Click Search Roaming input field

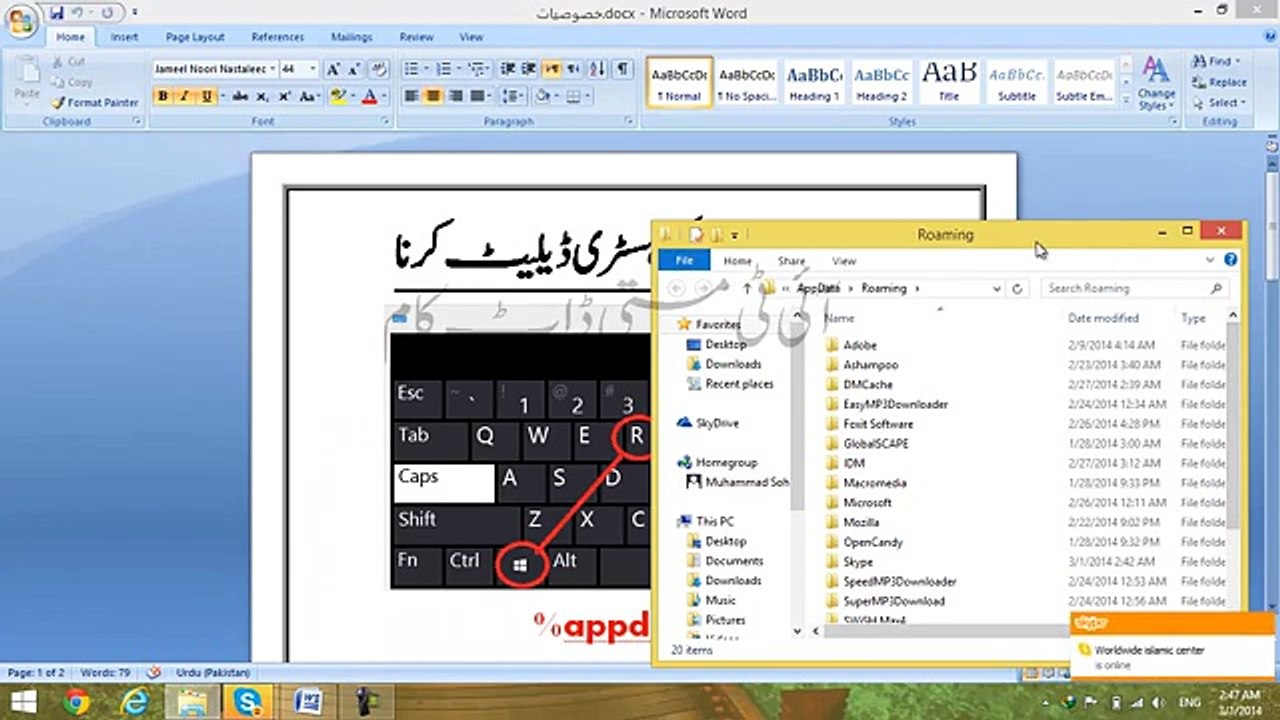(1136, 288)
